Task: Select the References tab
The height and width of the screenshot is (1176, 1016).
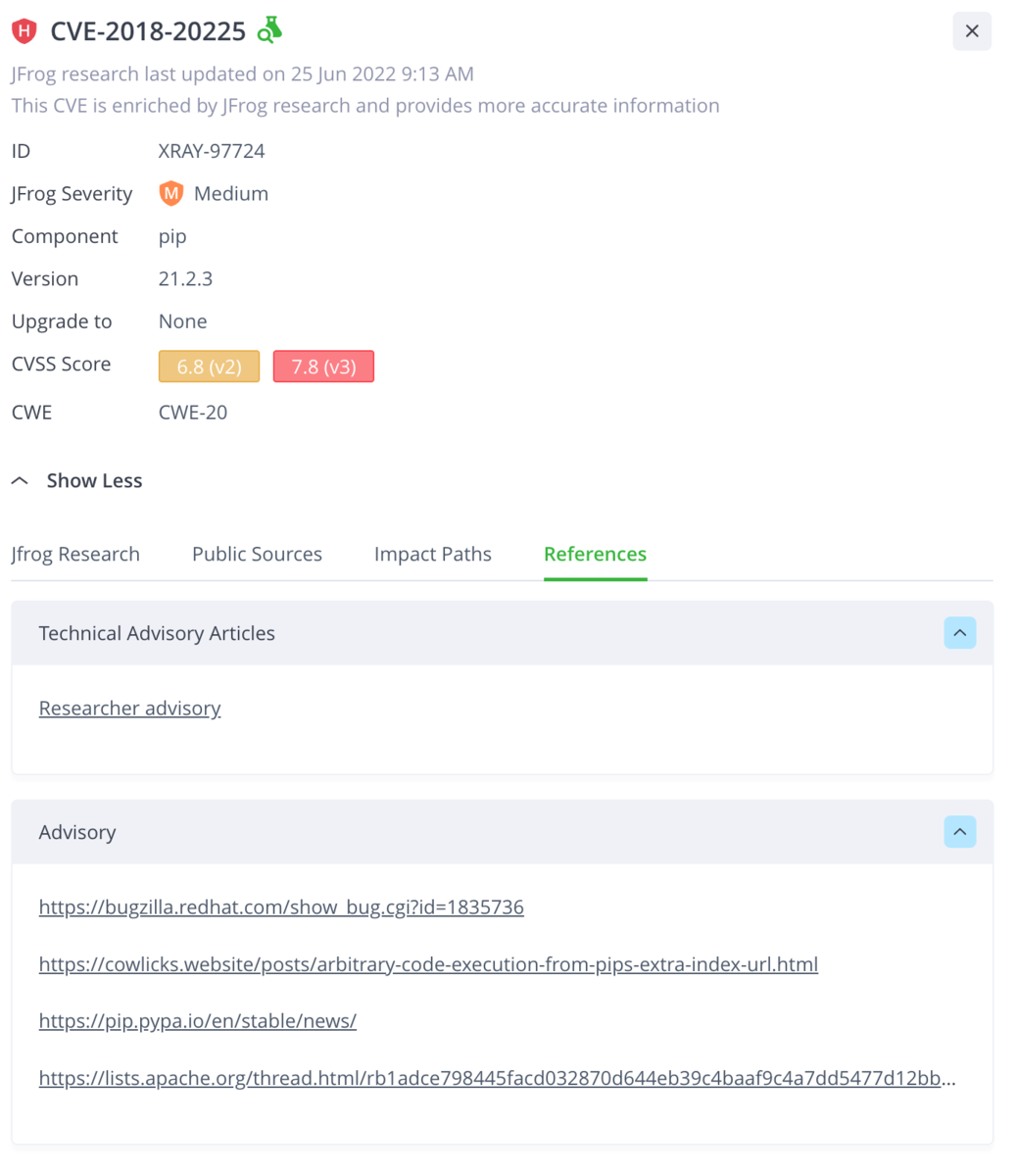Action: [596, 554]
